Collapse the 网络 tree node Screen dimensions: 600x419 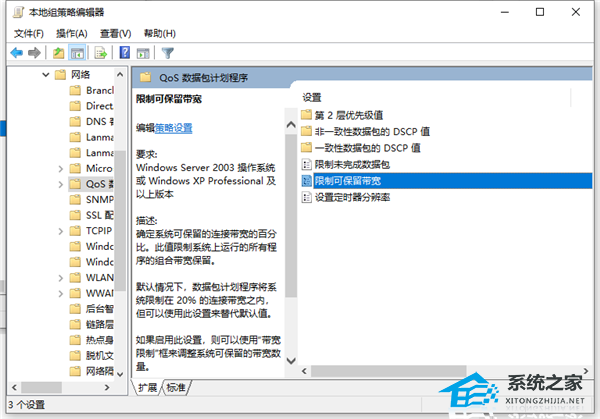pos(46,75)
